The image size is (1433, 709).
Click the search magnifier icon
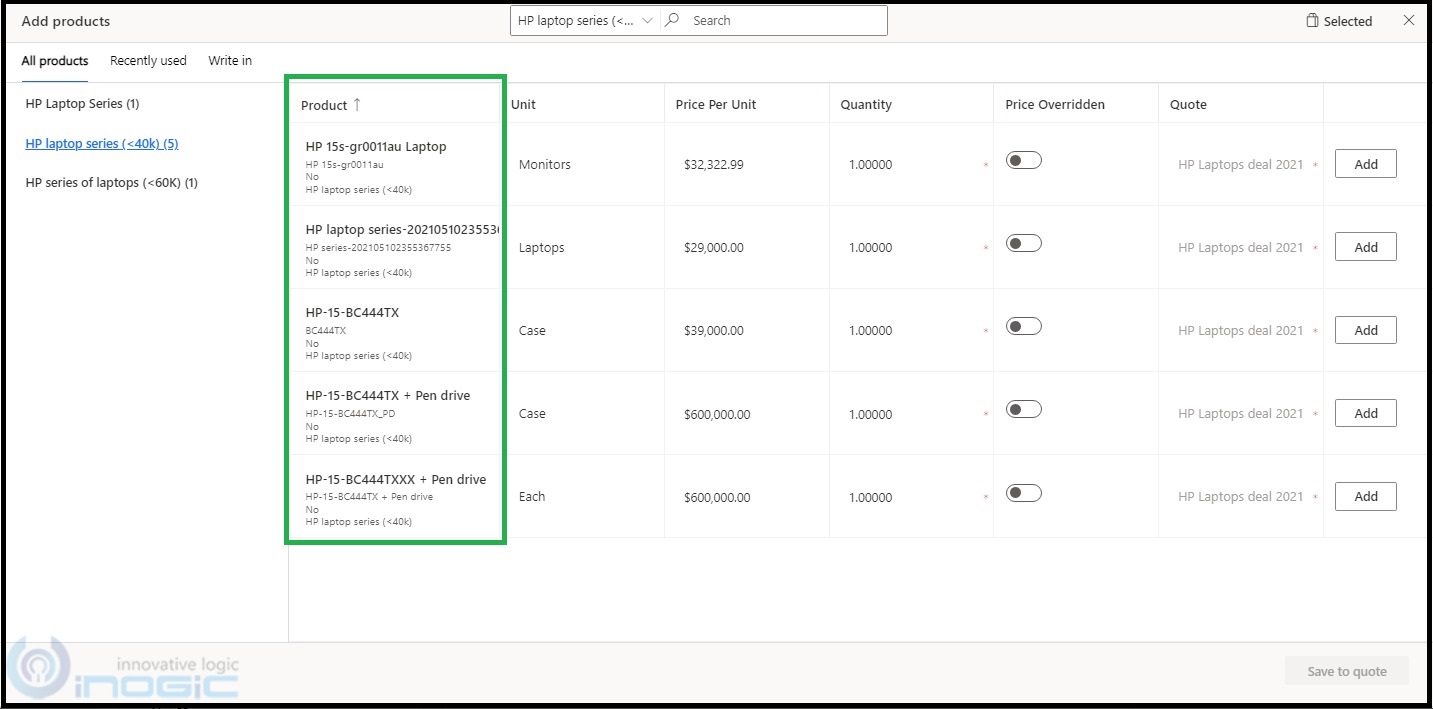pos(673,21)
